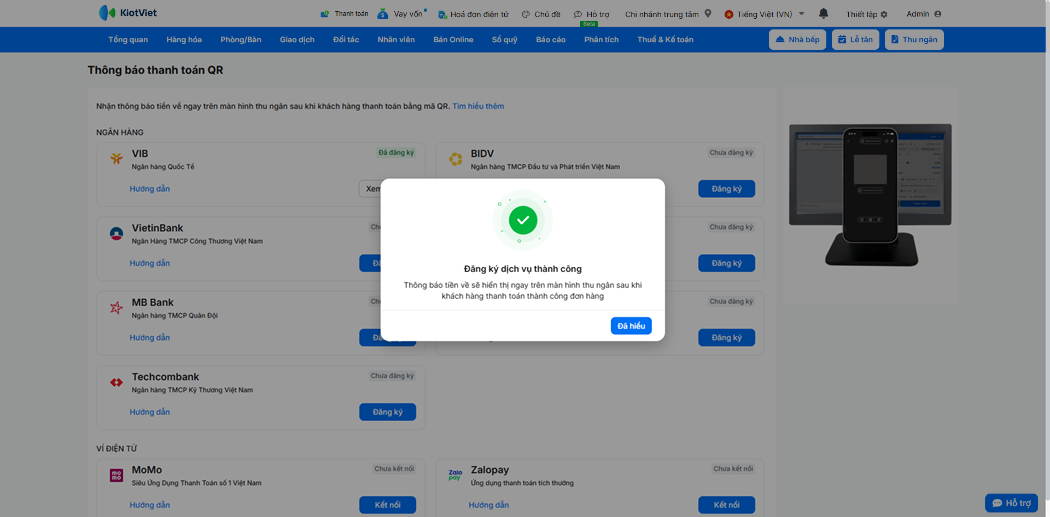The width and height of the screenshot is (1050, 517).
Task: Click the VIB Đã đăng ký status badge
Action: 396,153
